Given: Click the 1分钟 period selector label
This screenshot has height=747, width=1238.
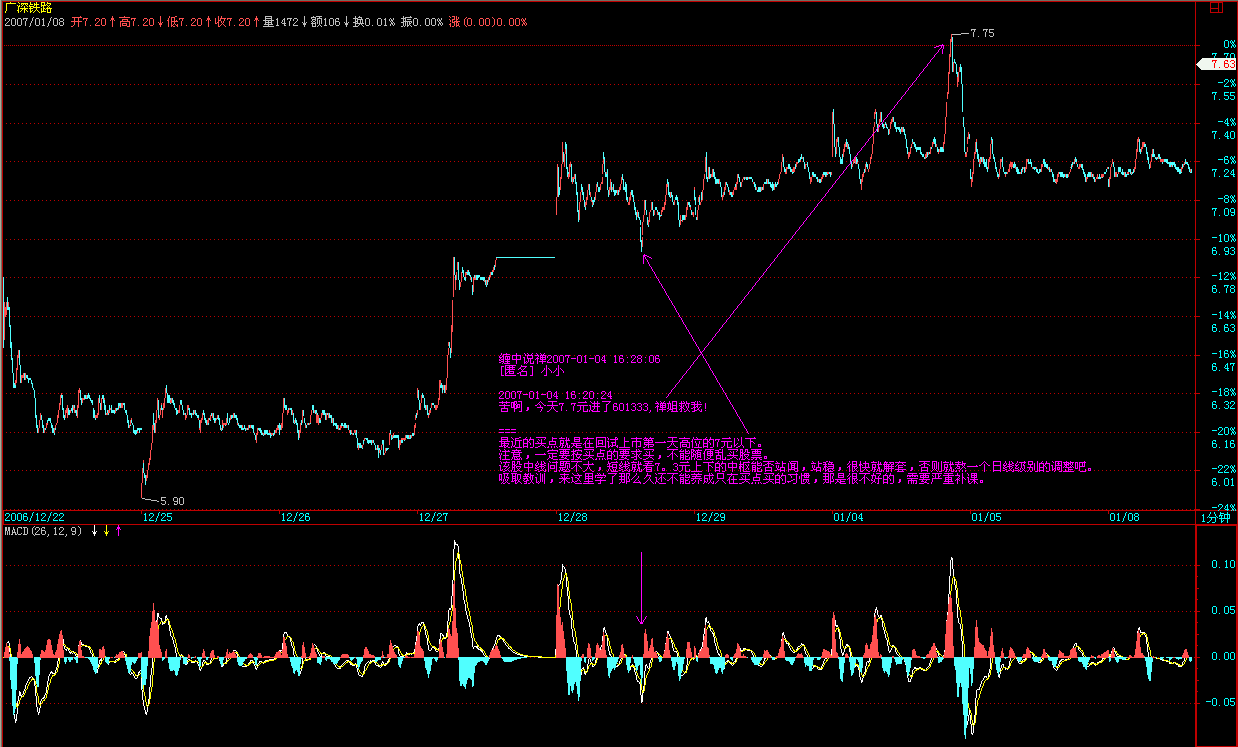Looking at the screenshot, I should pyautogui.click(x=1216, y=518).
